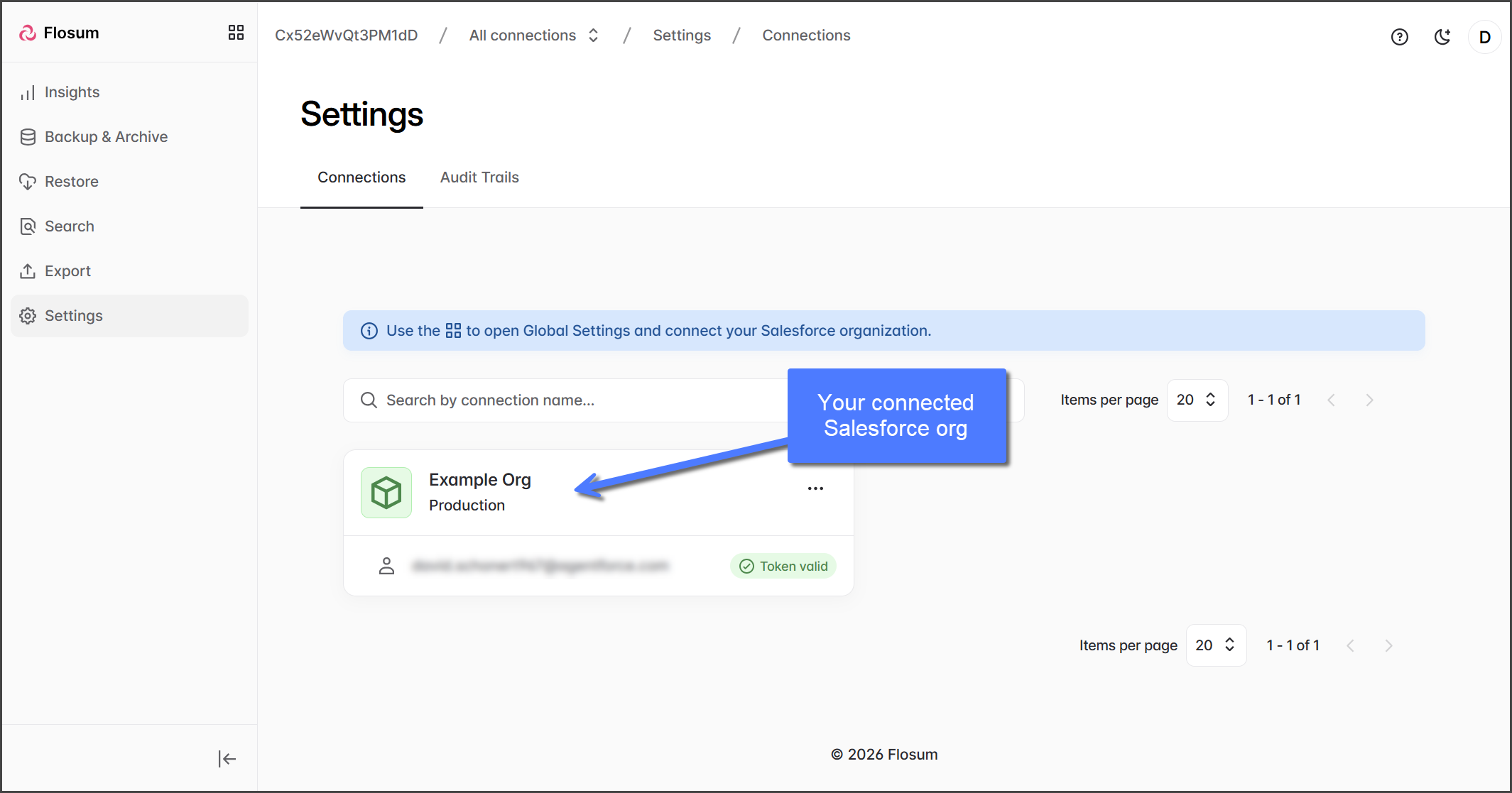Click the help question mark icon

[1399, 37]
